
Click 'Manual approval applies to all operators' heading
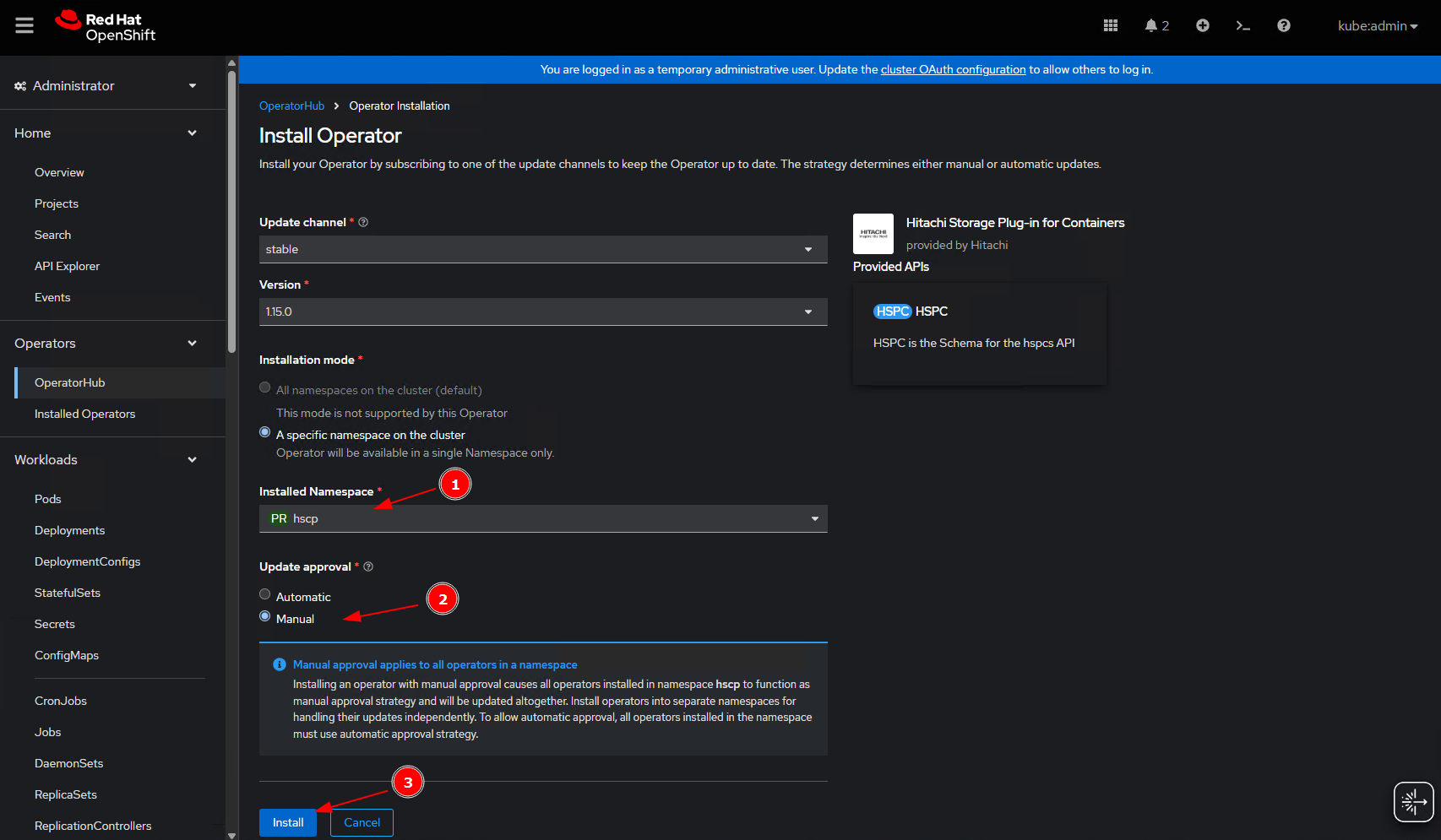tap(435, 664)
